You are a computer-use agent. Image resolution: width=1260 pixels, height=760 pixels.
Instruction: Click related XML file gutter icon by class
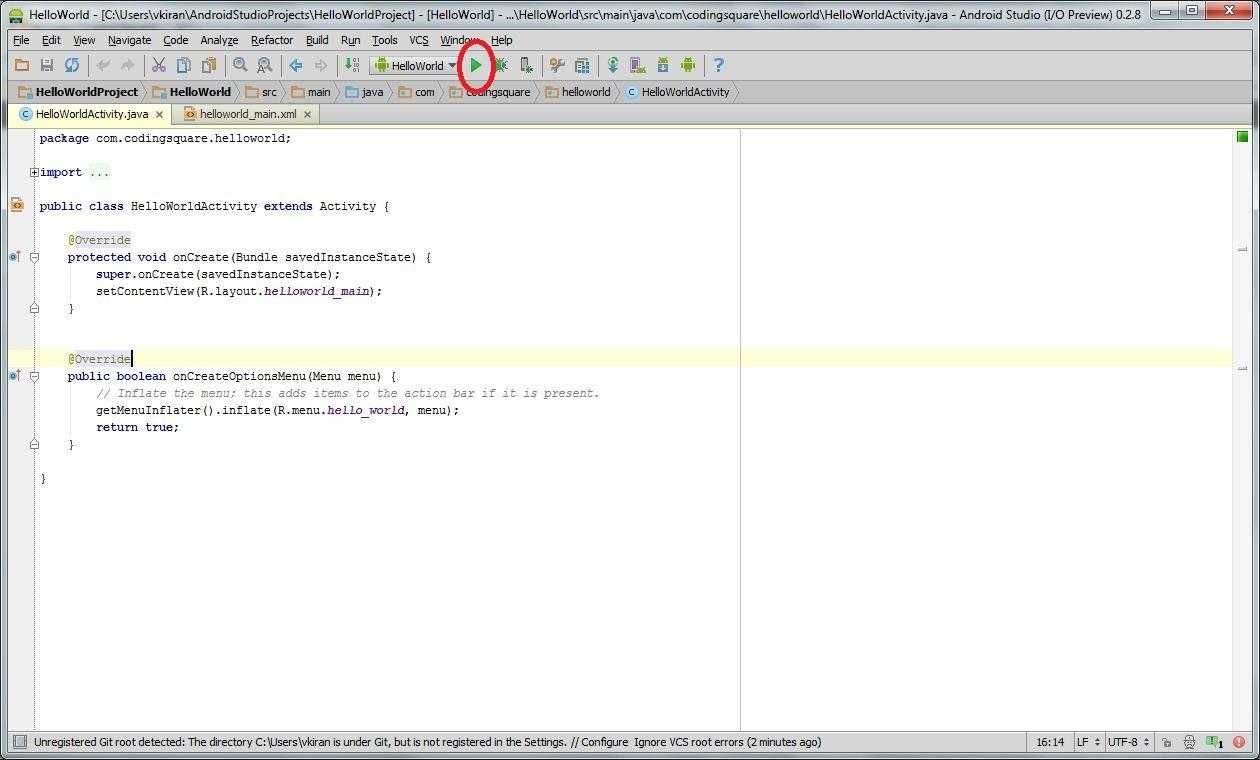click(x=16, y=205)
